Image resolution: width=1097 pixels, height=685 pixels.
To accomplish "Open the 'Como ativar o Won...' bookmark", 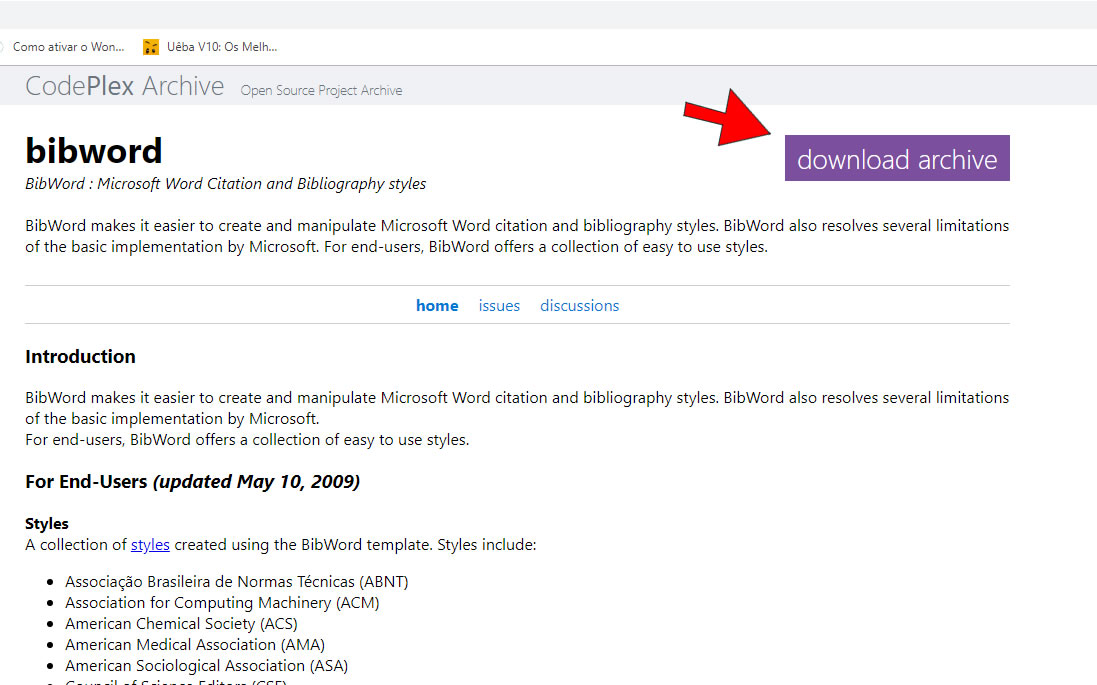I will click(x=68, y=47).
